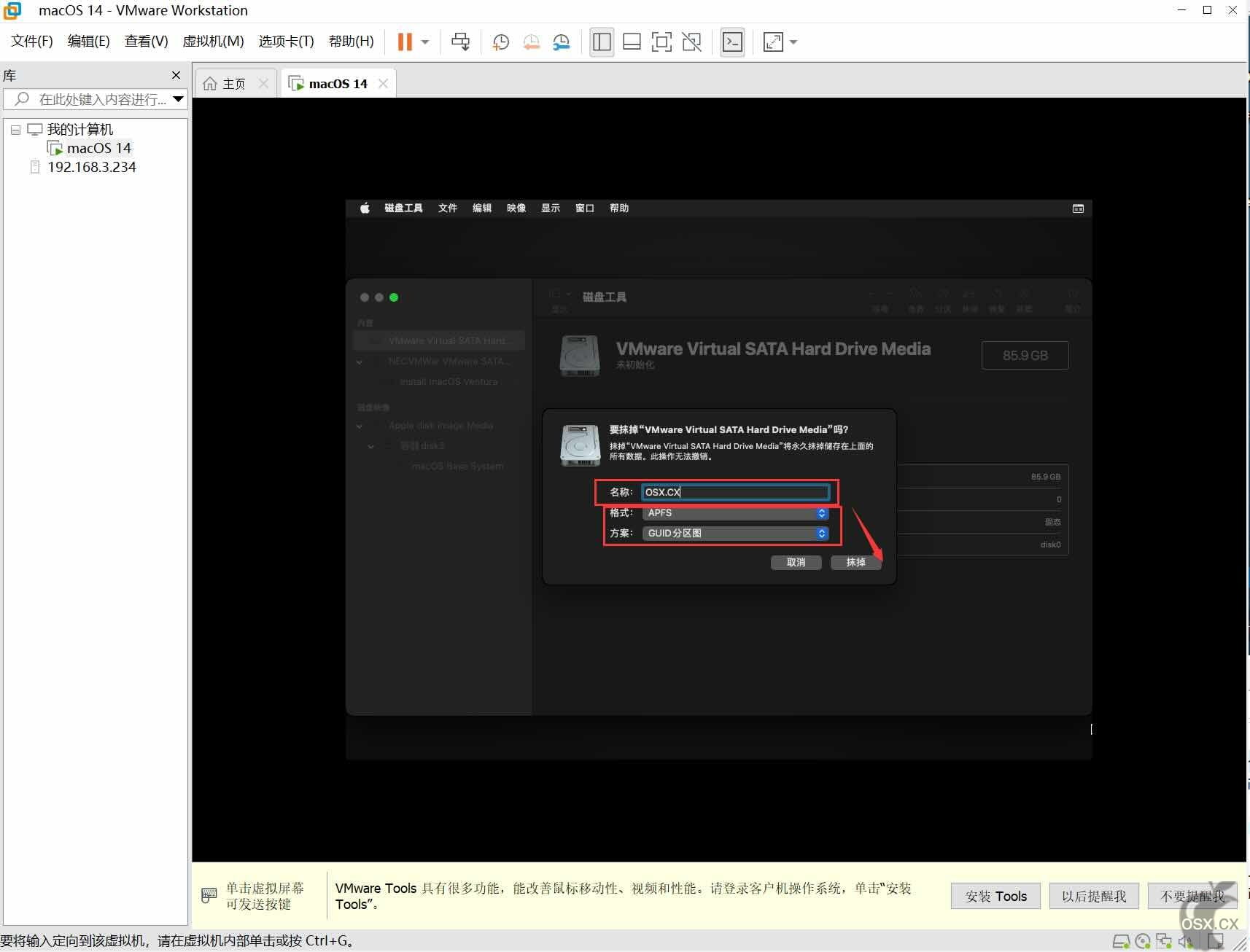Open the 方案 GUID分区图 dropdown

pyautogui.click(x=735, y=534)
